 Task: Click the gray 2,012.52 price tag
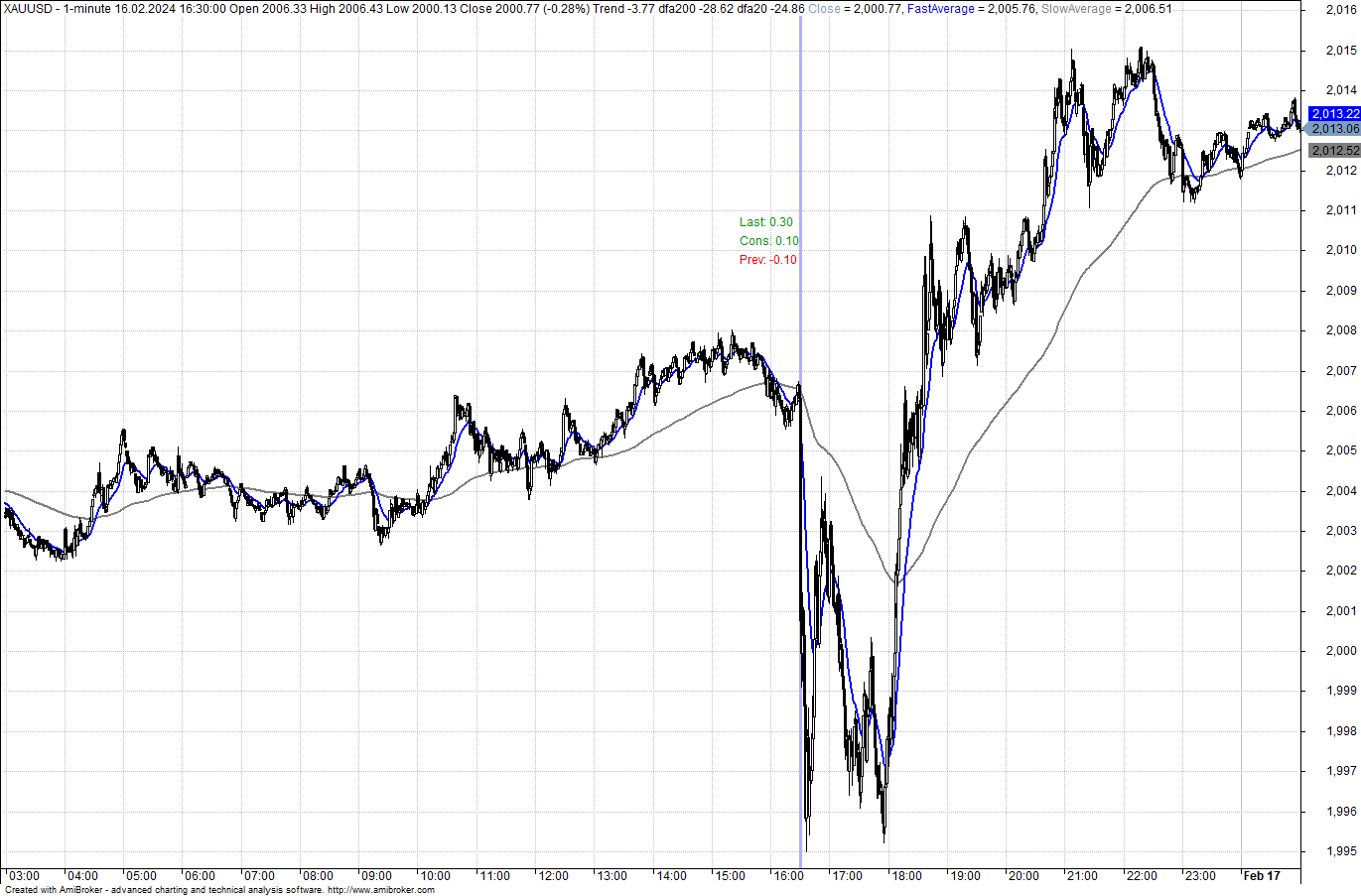pyautogui.click(x=1335, y=151)
